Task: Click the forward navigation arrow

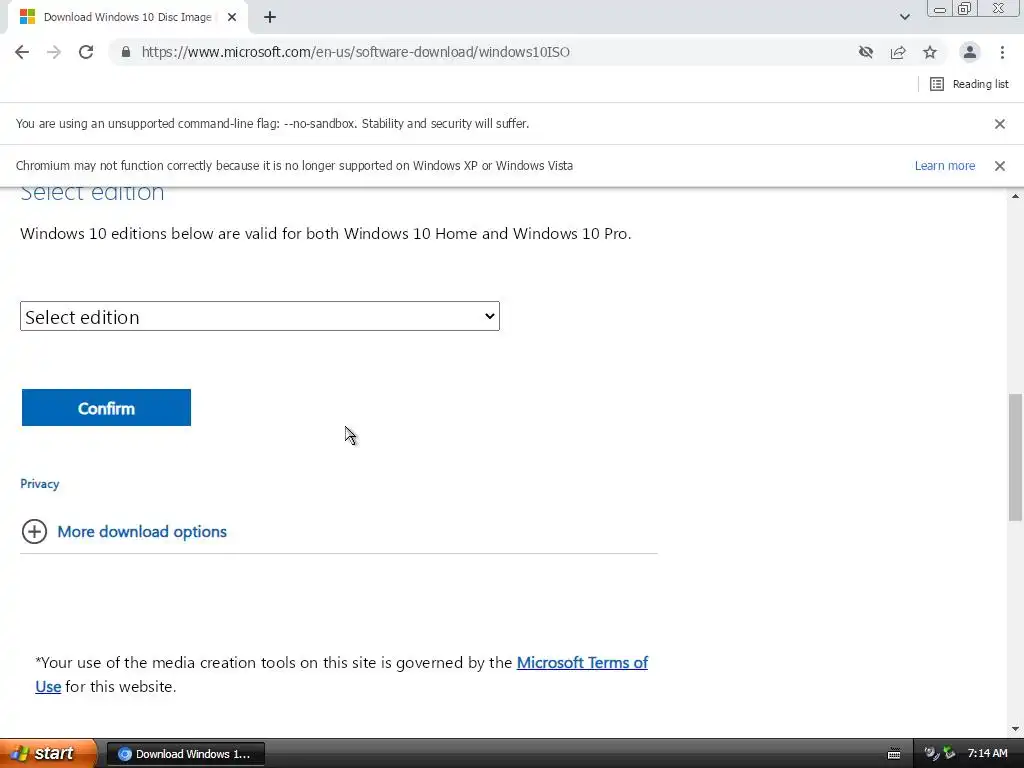Action: point(54,52)
